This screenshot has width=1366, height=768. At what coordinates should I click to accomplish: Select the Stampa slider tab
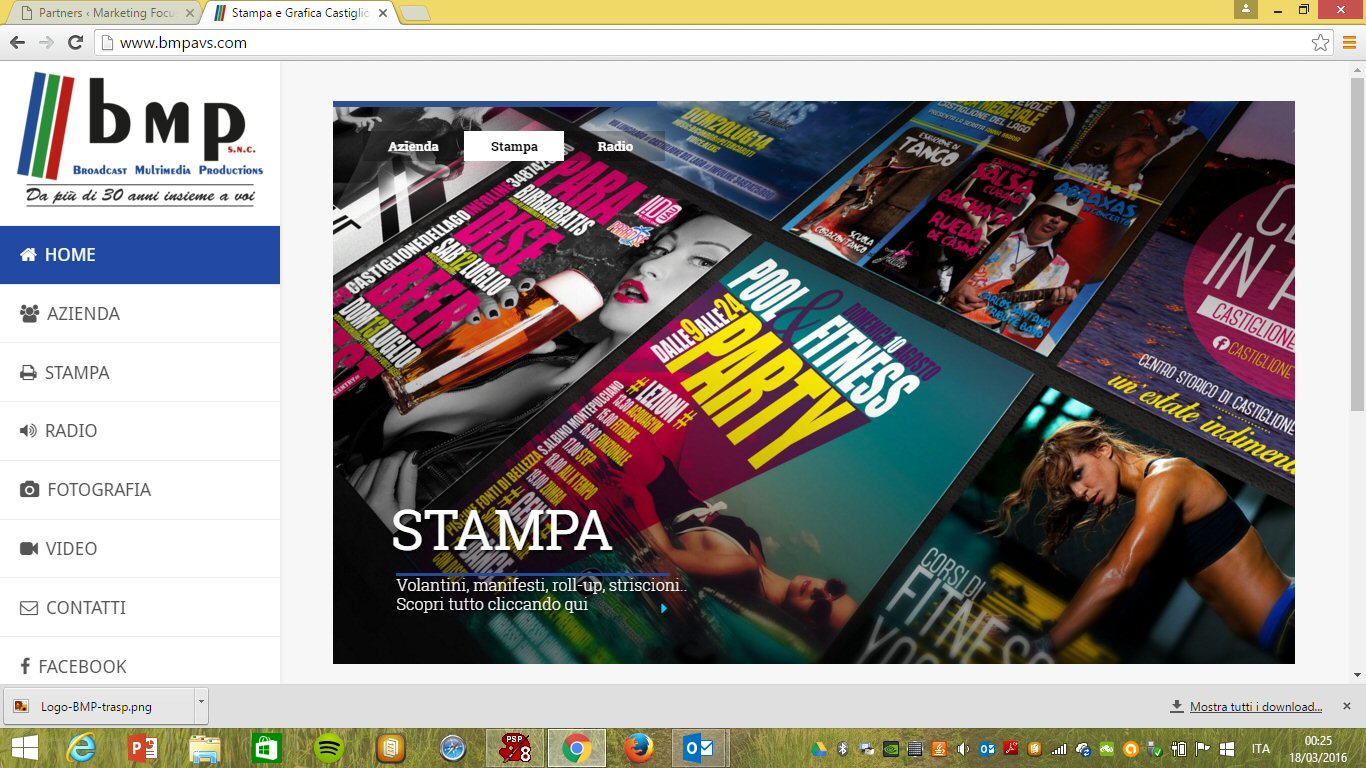click(514, 146)
